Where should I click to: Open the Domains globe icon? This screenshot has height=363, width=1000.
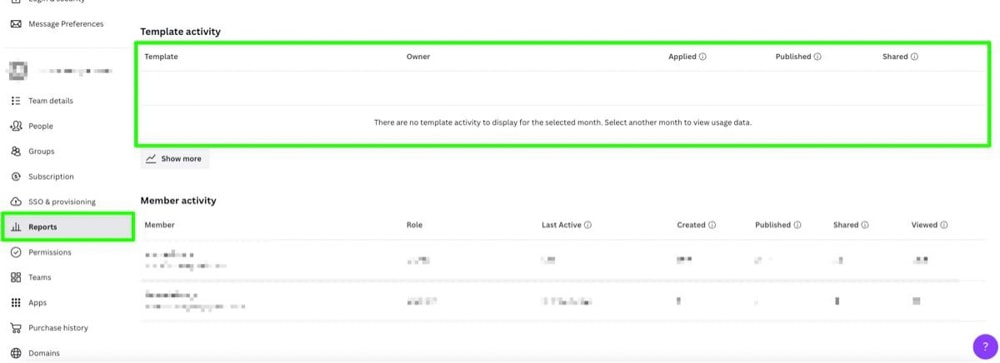[16, 353]
